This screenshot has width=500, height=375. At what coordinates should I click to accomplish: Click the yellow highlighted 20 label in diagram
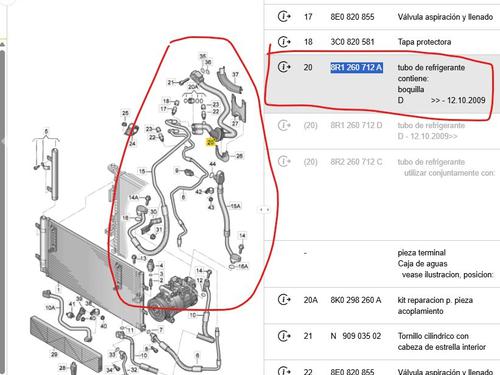pos(210,142)
